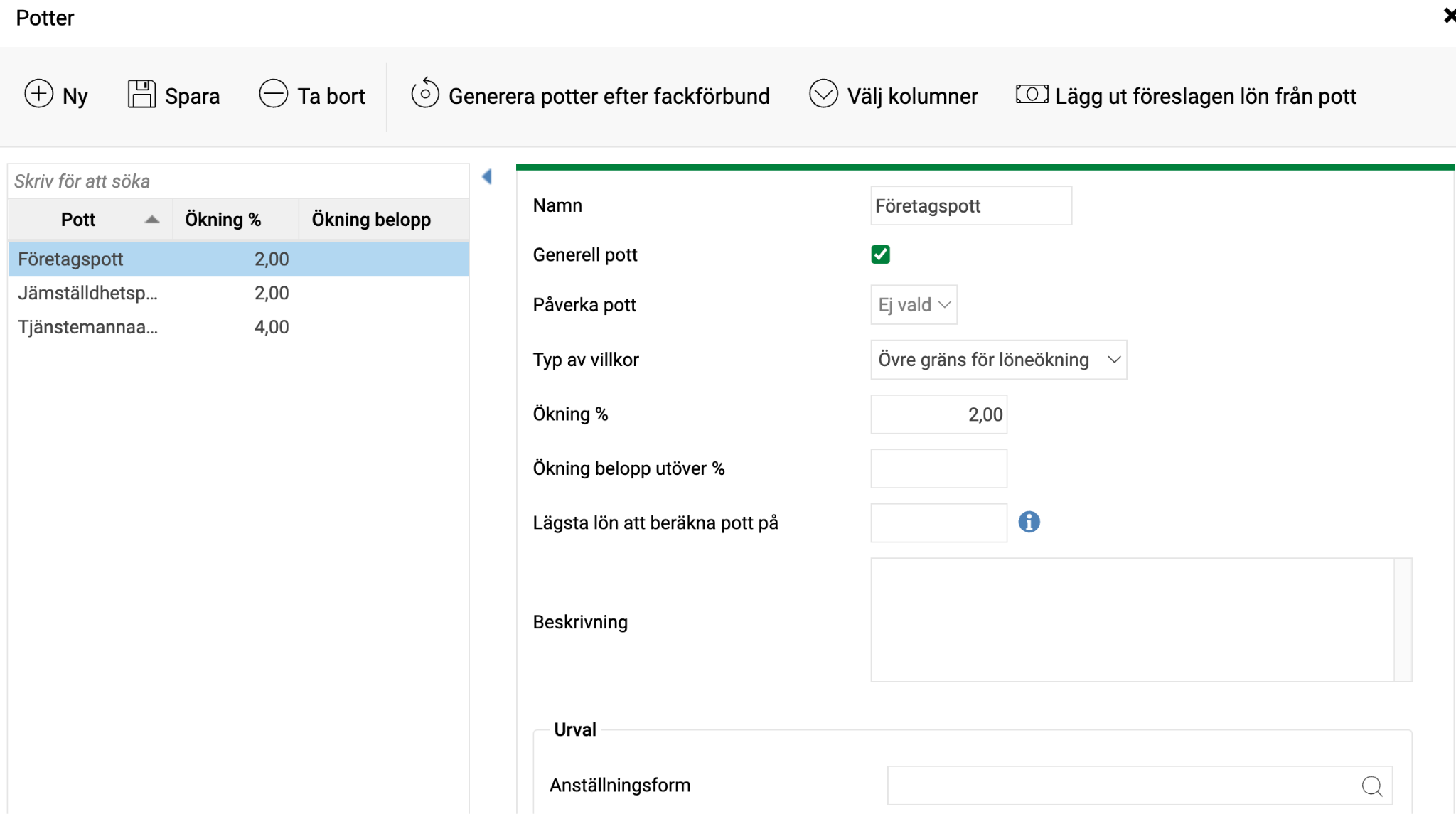Image resolution: width=1456 pixels, height=814 pixels.
Task: Click the Ny button label
Action: (75, 96)
